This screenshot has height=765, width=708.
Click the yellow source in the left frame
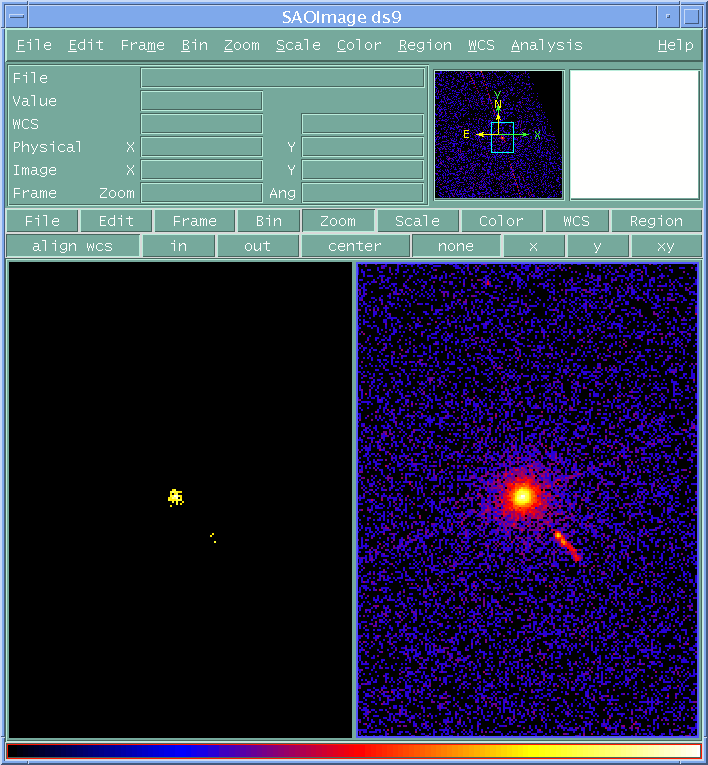click(175, 497)
